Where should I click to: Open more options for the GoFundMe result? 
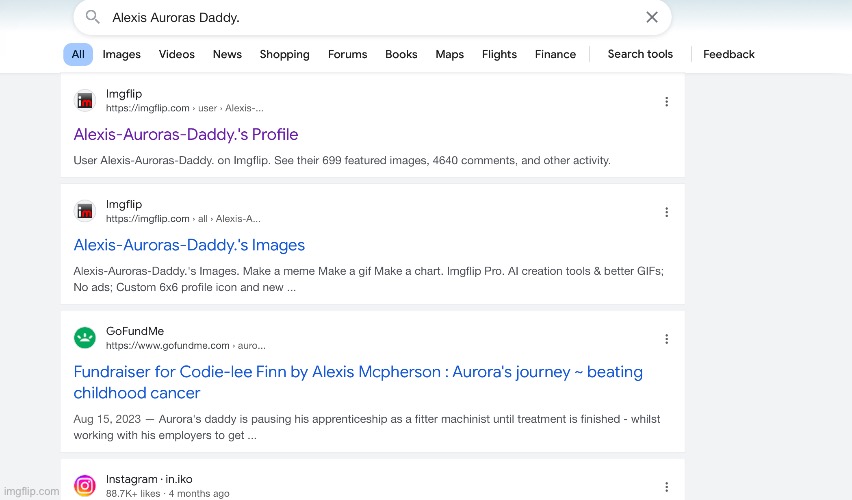pos(667,339)
